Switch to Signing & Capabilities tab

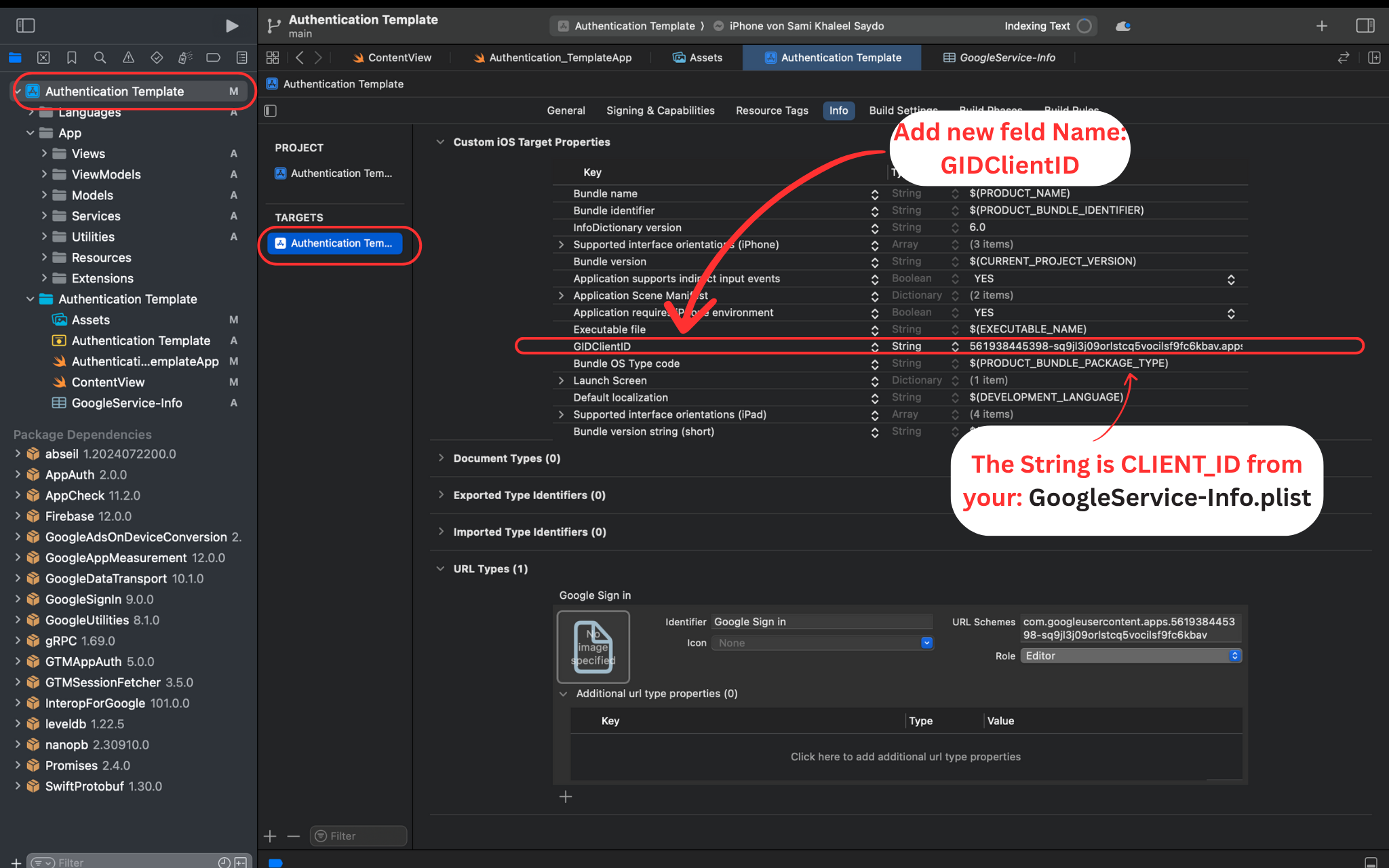pyautogui.click(x=660, y=111)
